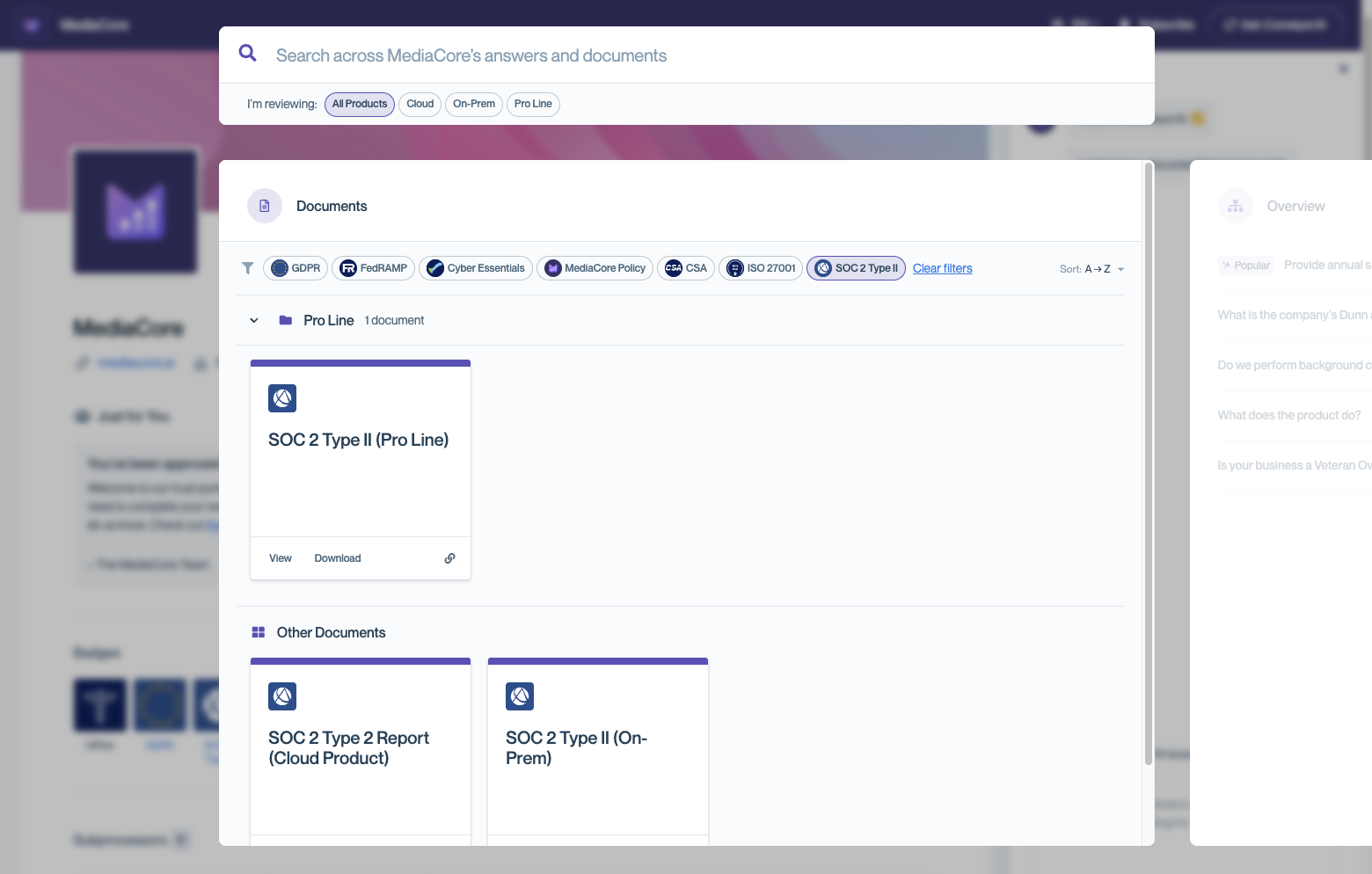Click SOC 2 icon on Cloud Product card
1372x874 pixels.
[x=282, y=696]
